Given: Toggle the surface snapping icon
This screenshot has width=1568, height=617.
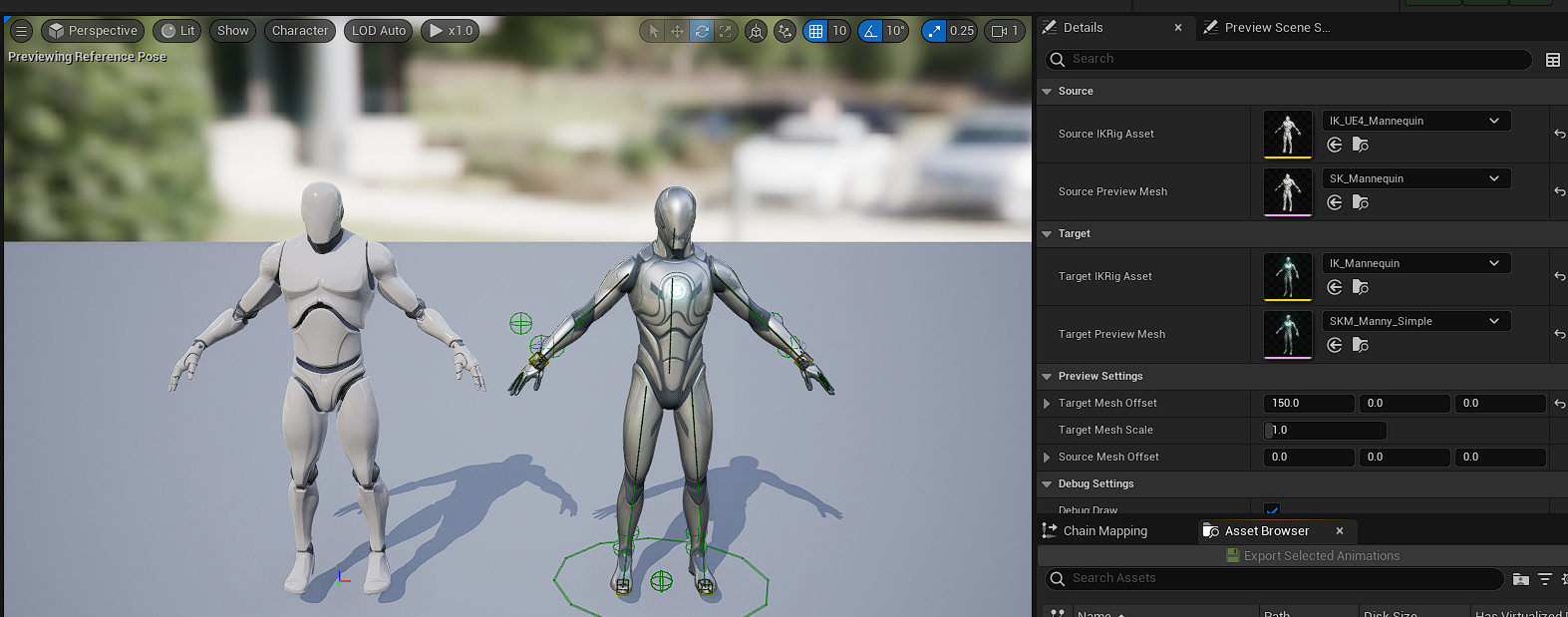Looking at the screenshot, I should (x=785, y=31).
